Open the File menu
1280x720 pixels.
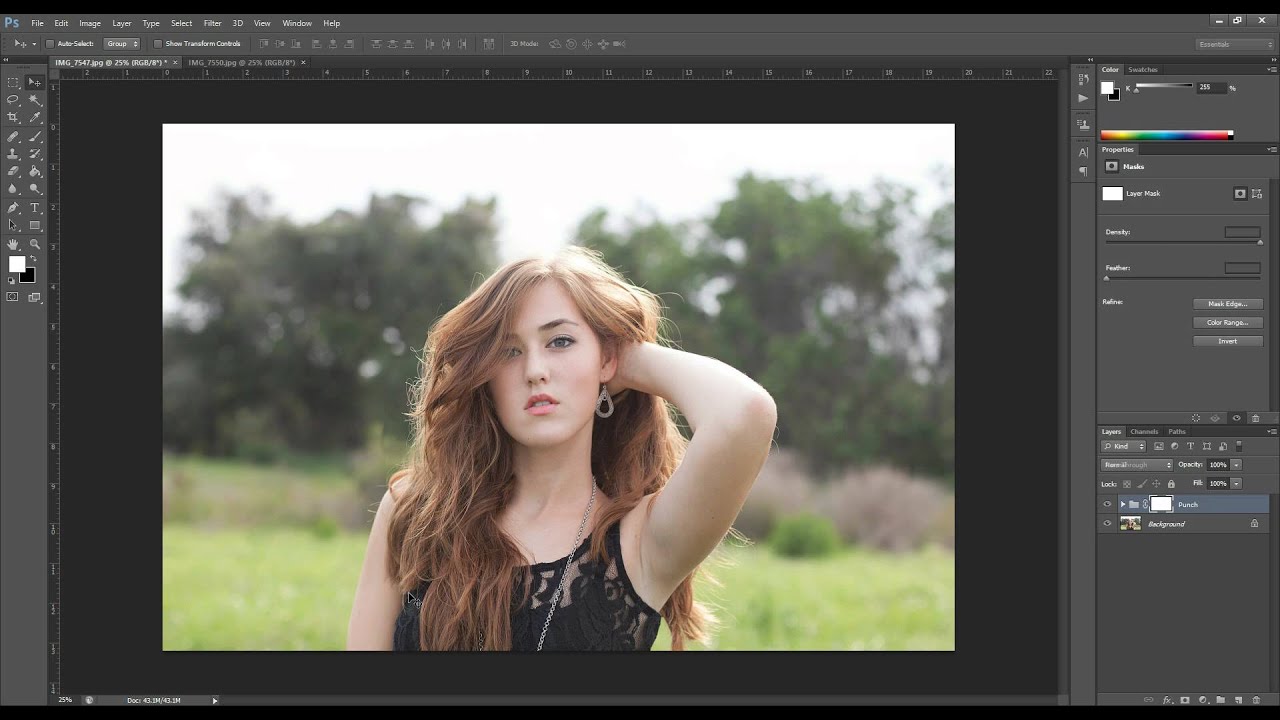click(37, 23)
